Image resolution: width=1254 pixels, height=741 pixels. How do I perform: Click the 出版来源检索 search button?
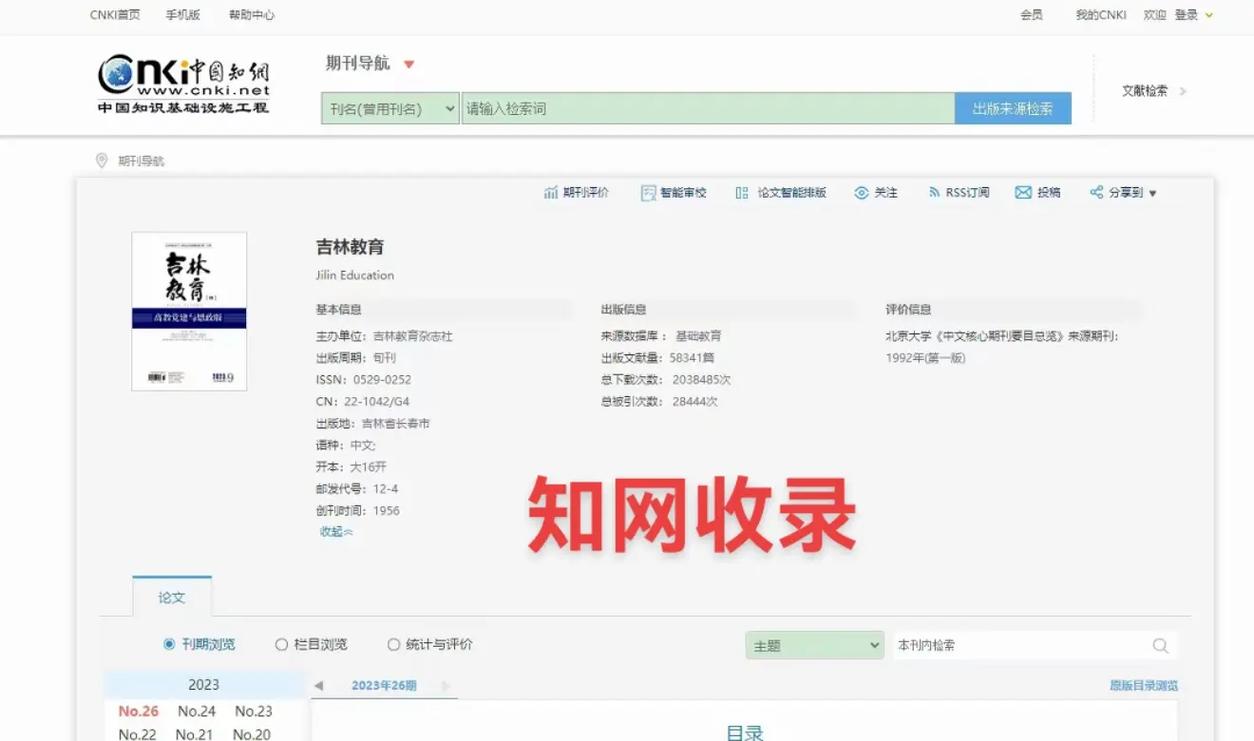[x=1012, y=108]
